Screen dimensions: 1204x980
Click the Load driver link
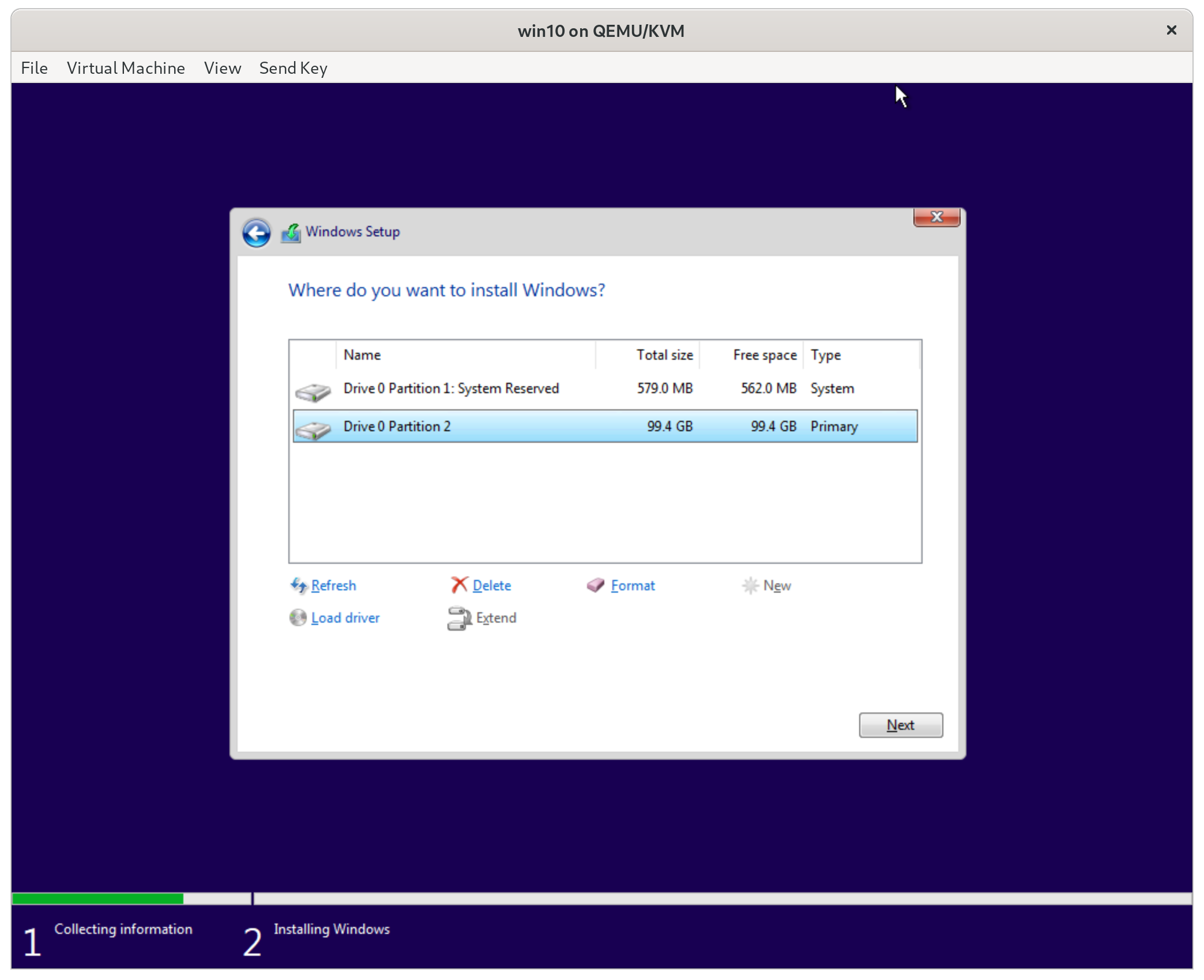click(x=345, y=617)
